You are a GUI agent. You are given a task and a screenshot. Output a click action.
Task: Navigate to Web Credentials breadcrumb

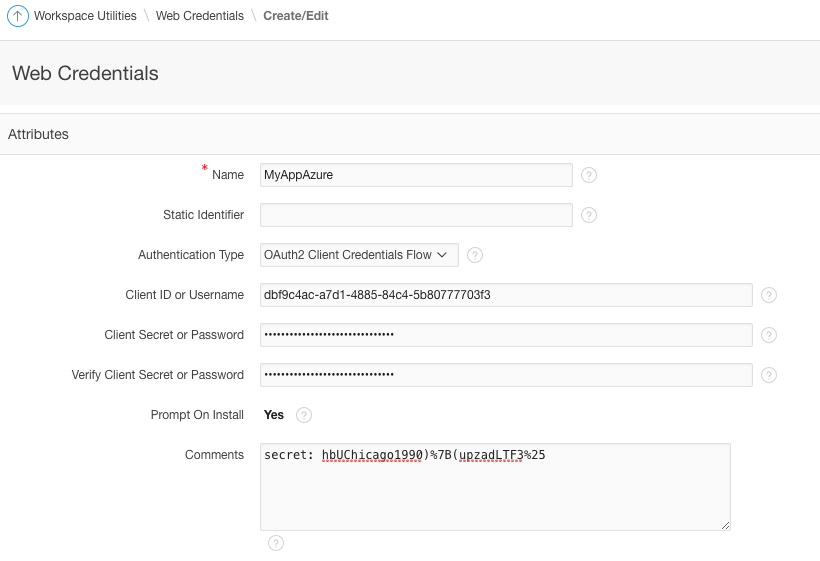coord(200,16)
